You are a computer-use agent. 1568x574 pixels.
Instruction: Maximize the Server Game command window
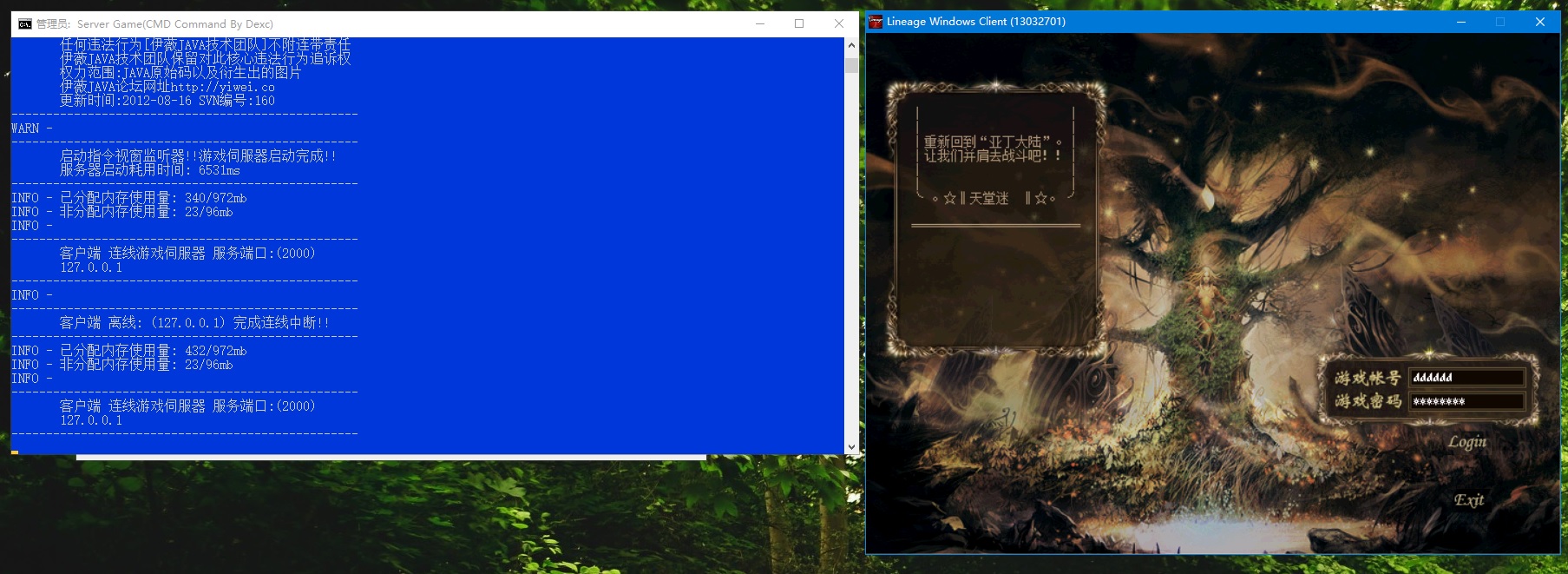click(799, 23)
